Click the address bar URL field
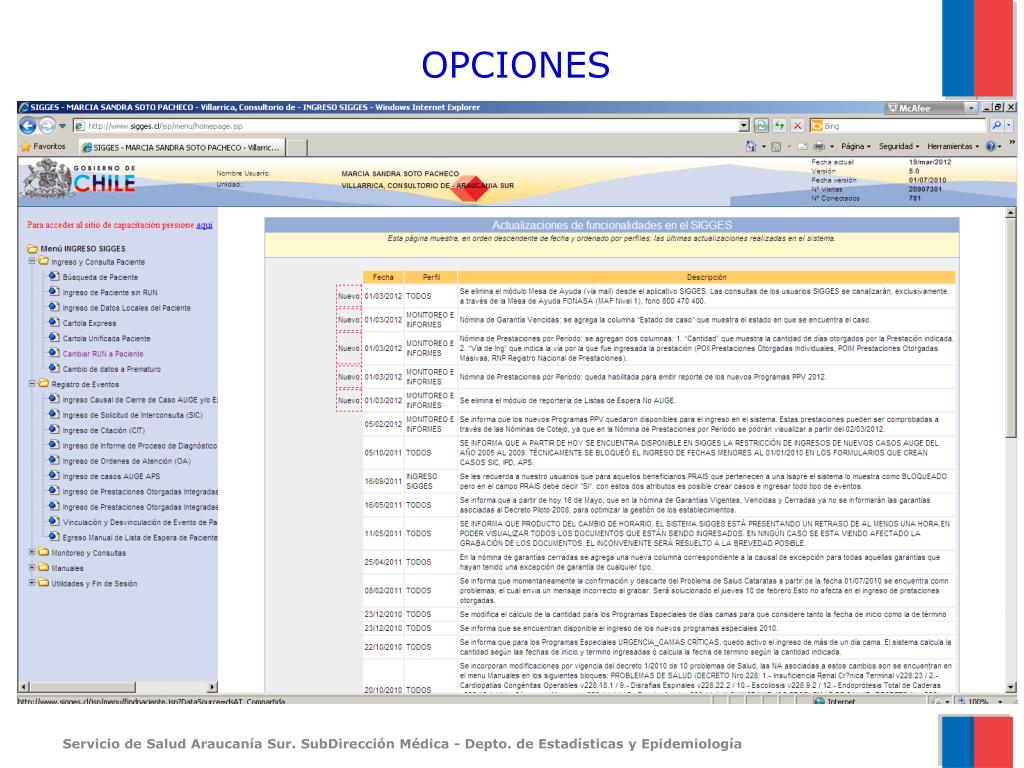The image size is (1024, 768). click(405, 126)
